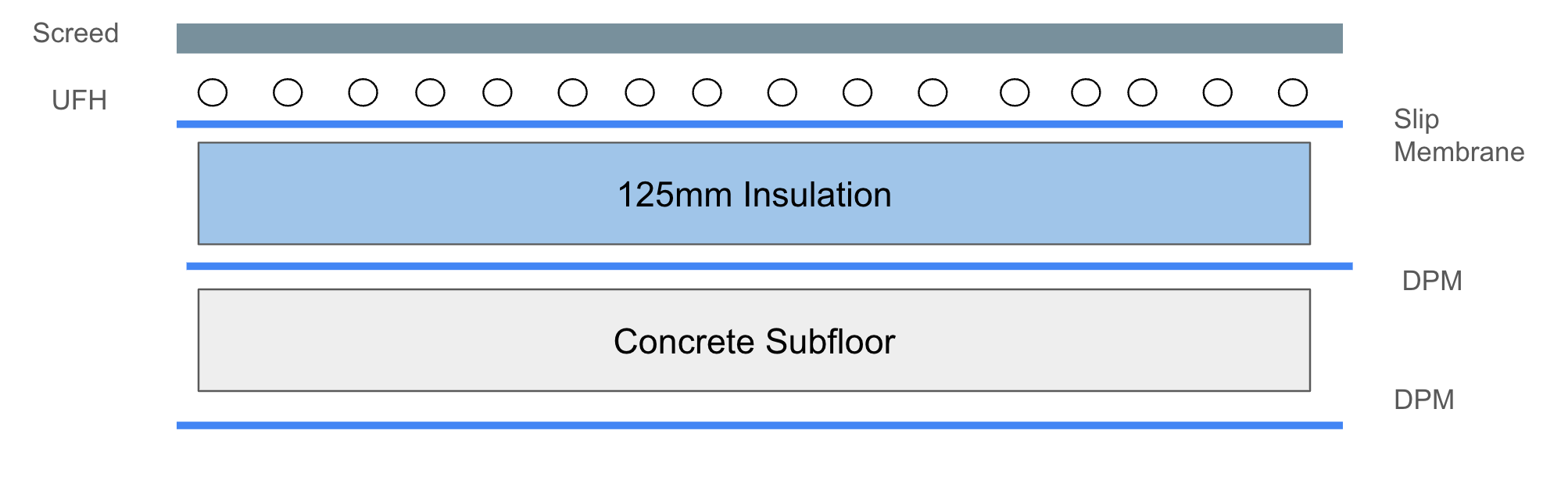Click the blue DPM line above concrete
Image resolution: width=1568 pixels, height=488 pixels.
(769, 267)
